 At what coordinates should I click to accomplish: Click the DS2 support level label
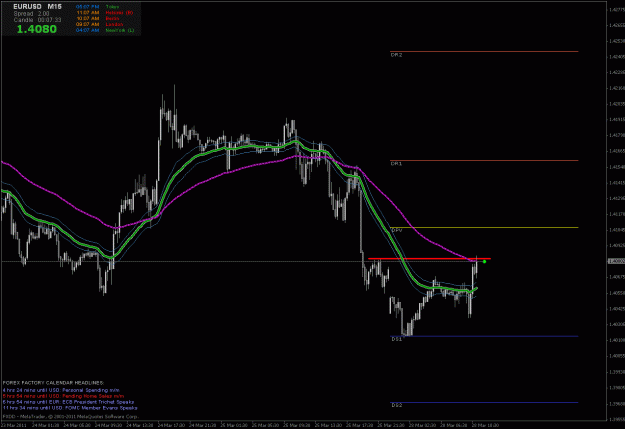[x=396, y=405]
